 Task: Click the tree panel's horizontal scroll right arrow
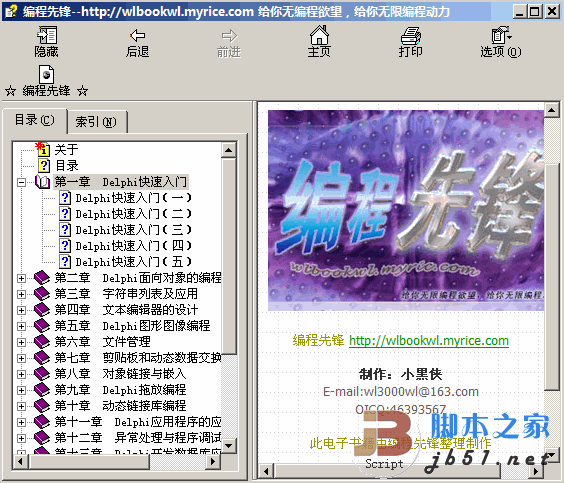tap(213, 461)
